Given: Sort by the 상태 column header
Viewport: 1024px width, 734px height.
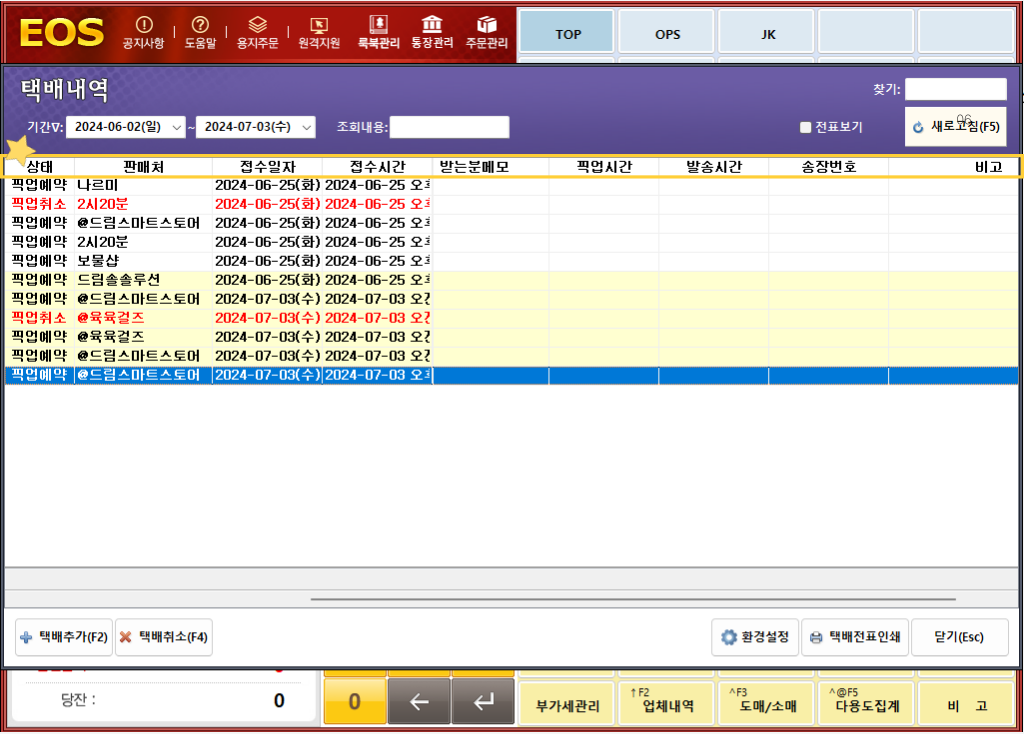Looking at the screenshot, I should click(x=40, y=167).
